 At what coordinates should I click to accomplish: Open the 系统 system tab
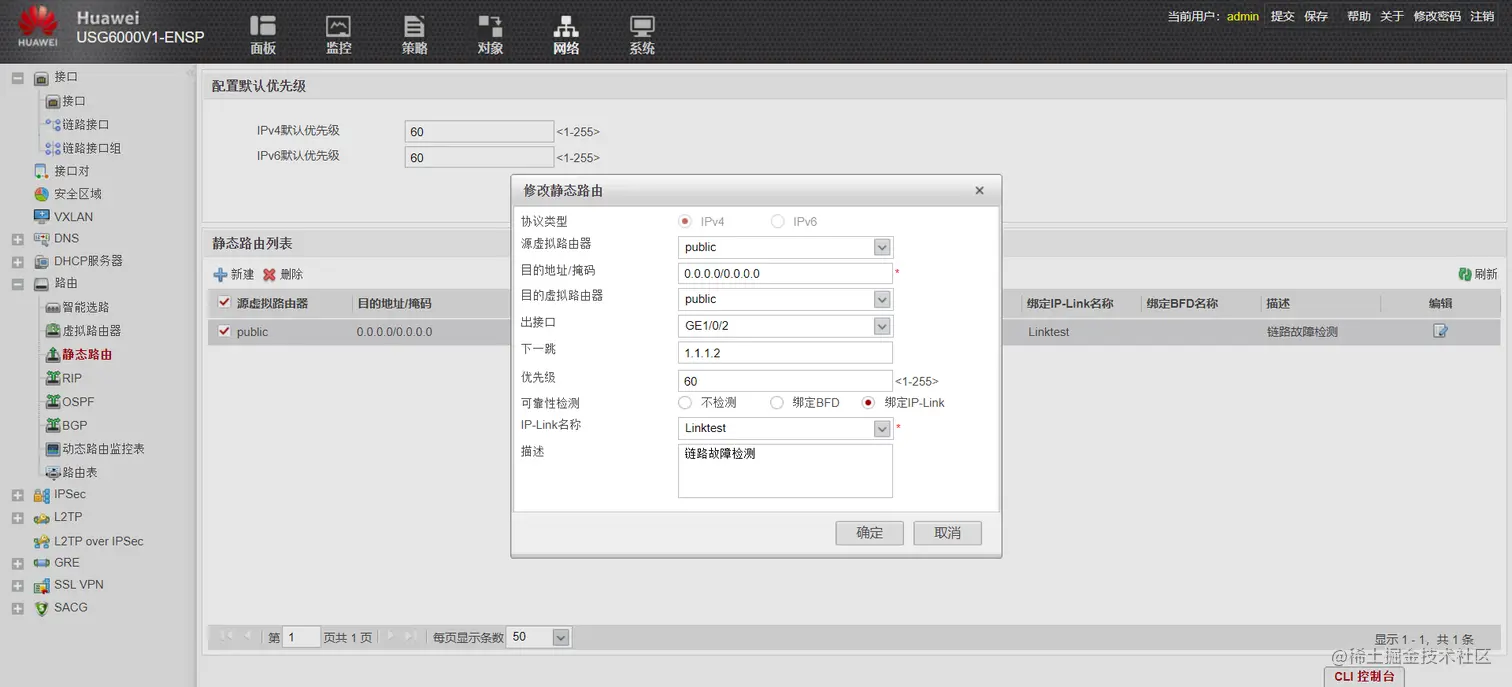(642, 35)
